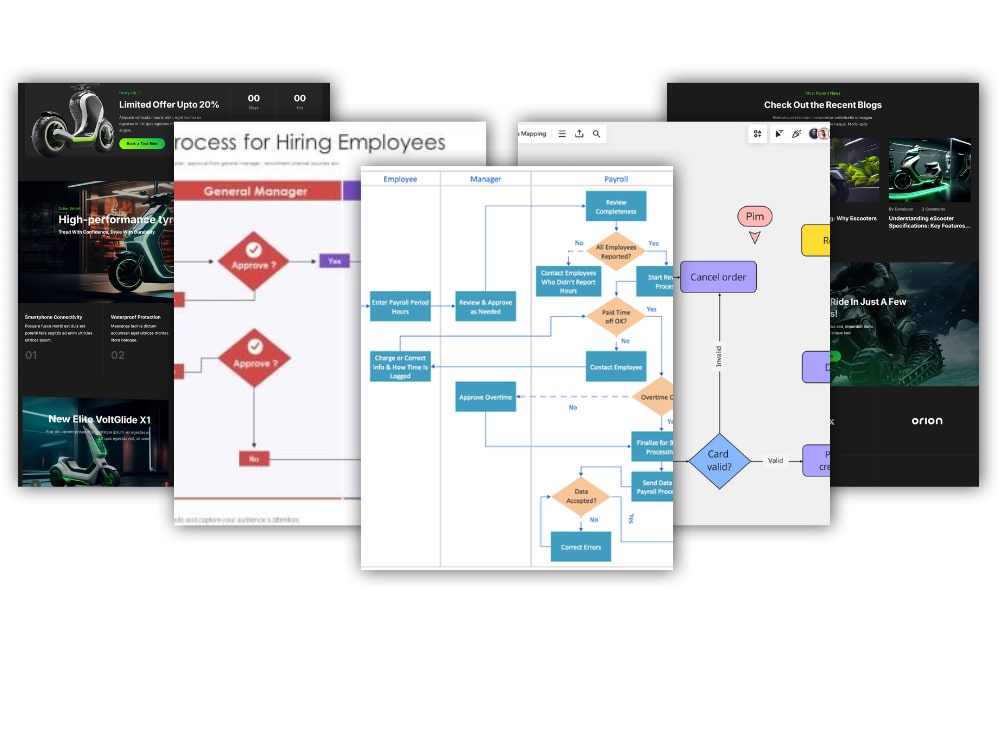The image size is (1000, 750).
Task: Click the orion logo on the blog page
Action: pyautogui.click(x=927, y=421)
